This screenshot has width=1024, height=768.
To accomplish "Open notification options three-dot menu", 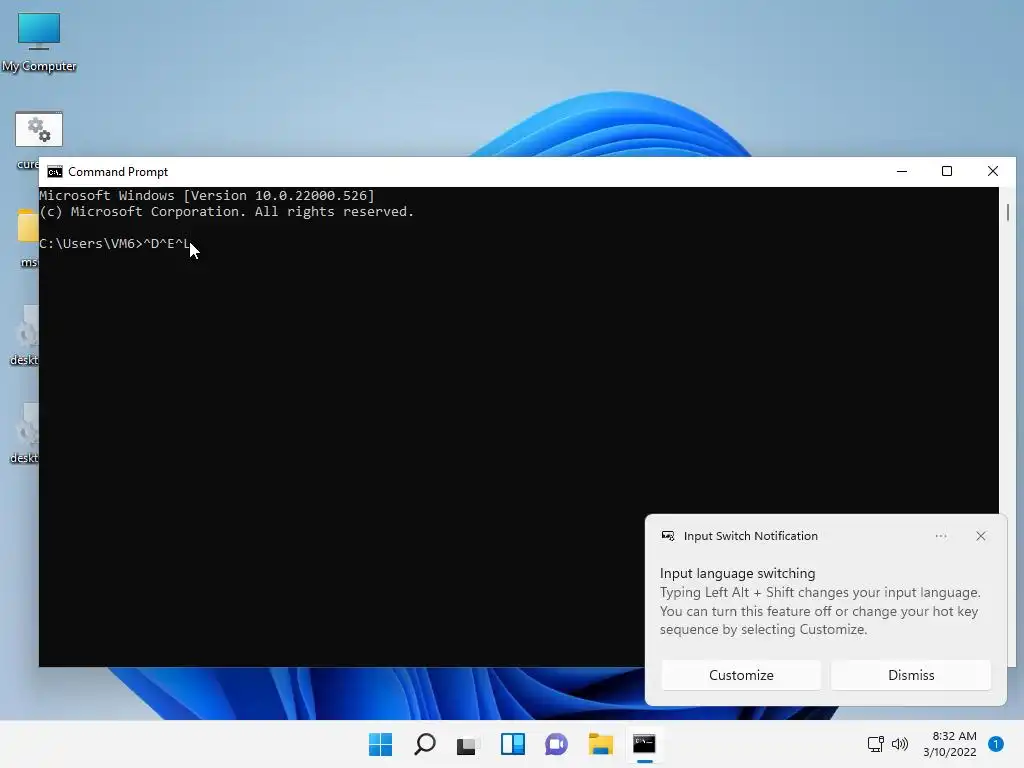I will [941, 536].
